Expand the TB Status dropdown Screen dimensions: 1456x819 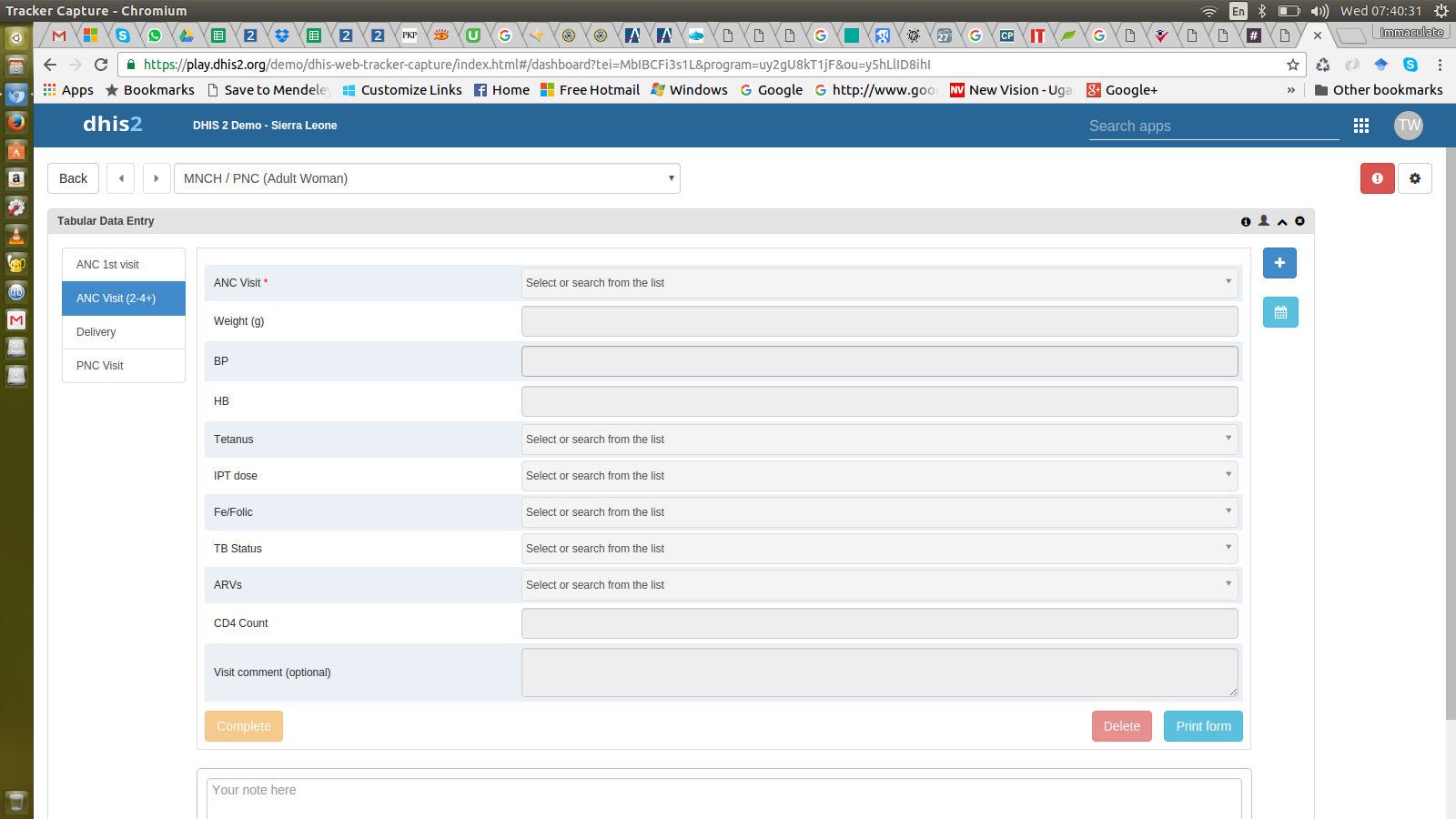pos(879,549)
